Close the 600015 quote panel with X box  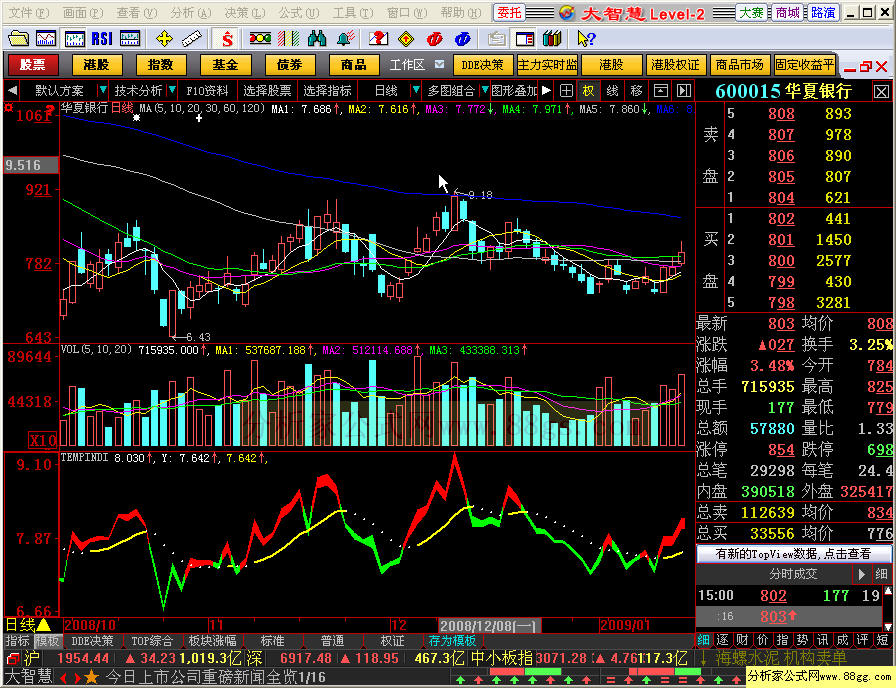point(881,91)
